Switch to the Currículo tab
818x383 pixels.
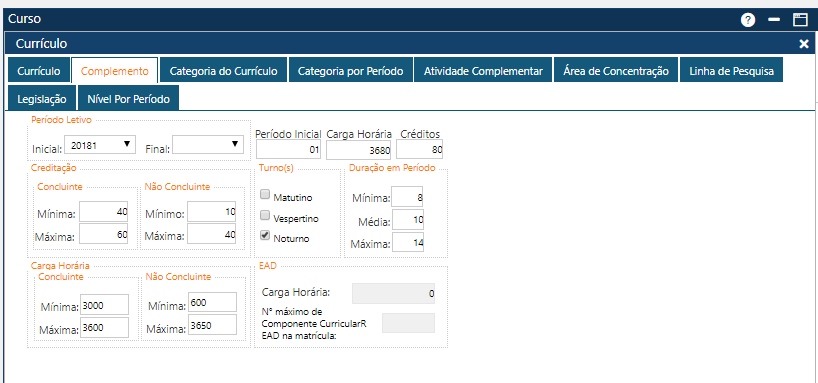pyautogui.click(x=39, y=71)
